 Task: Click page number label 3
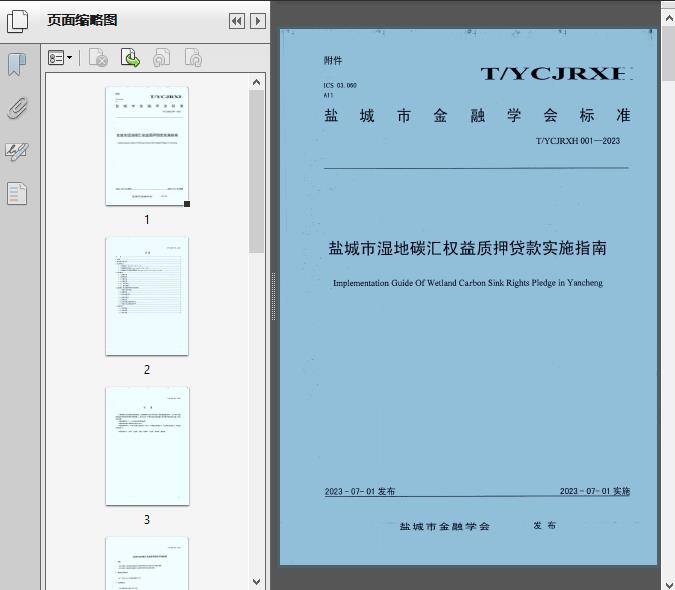147,519
